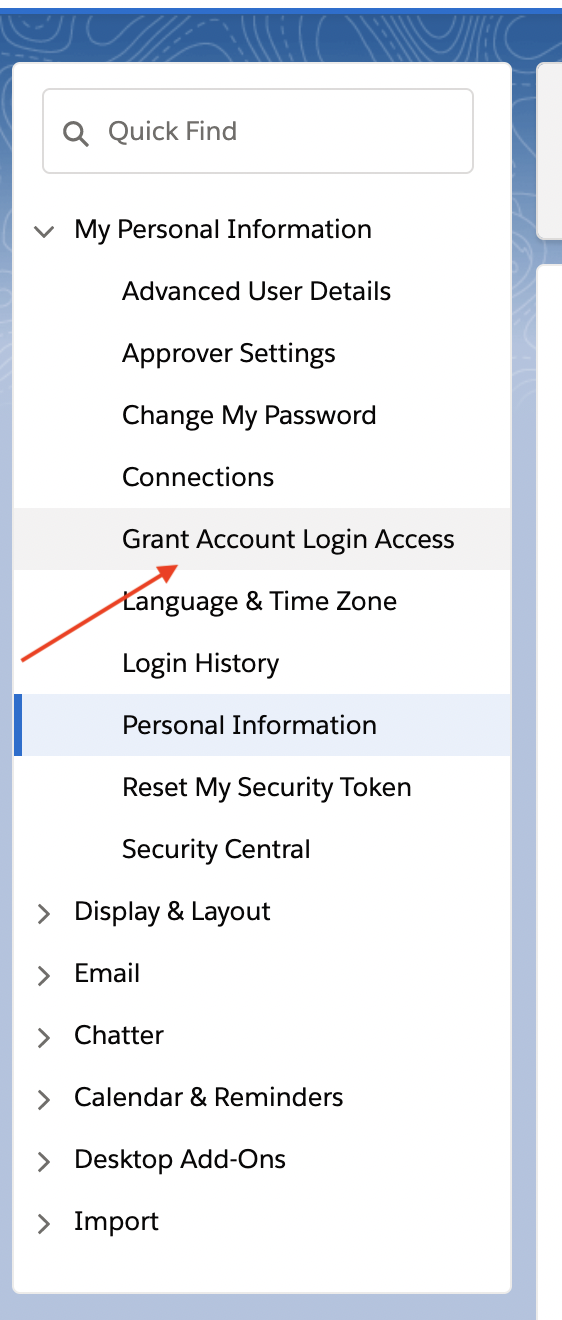Click the My Personal Information heading

pyautogui.click(x=223, y=229)
